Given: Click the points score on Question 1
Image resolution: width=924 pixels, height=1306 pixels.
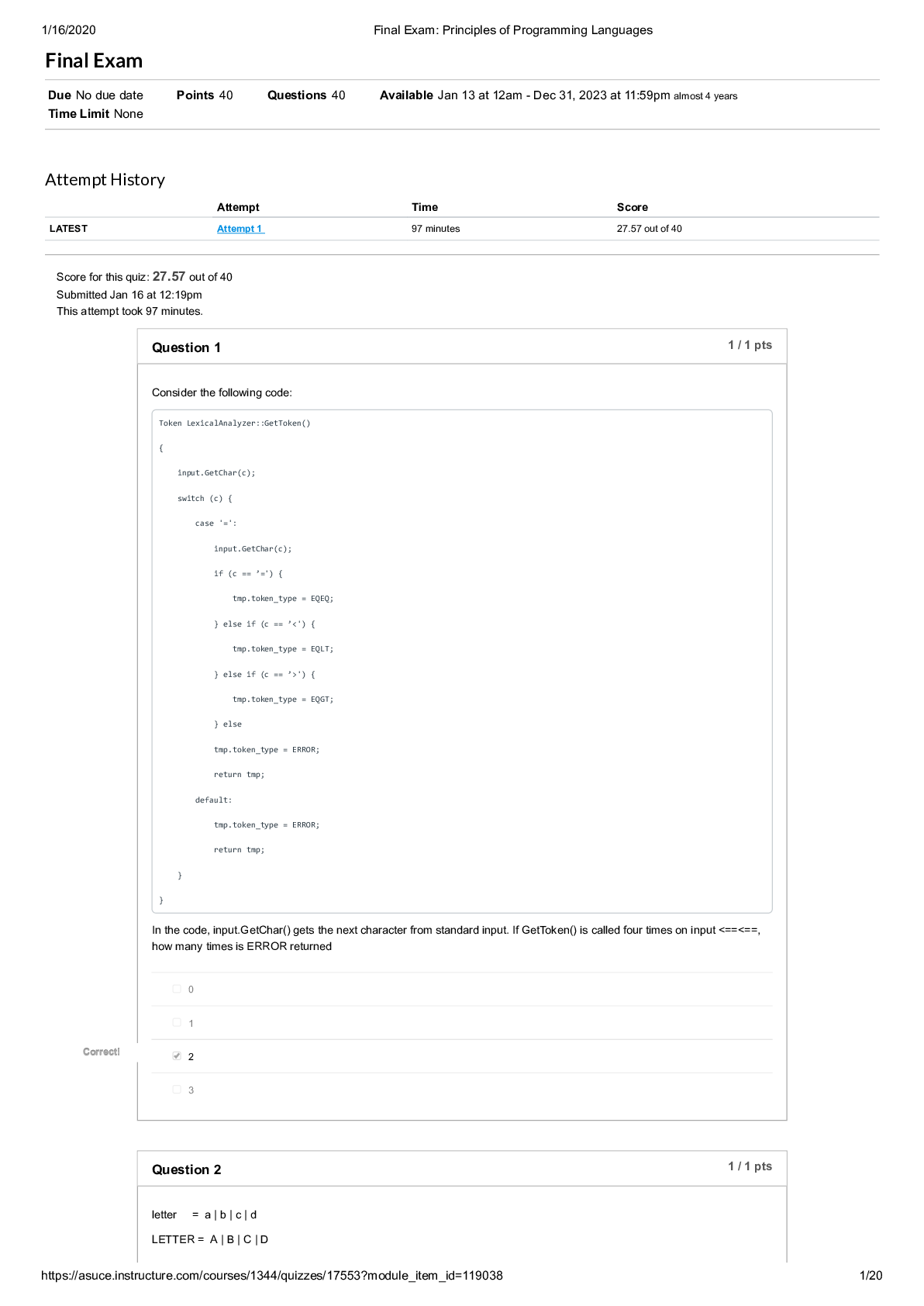Looking at the screenshot, I should tap(750, 345).
